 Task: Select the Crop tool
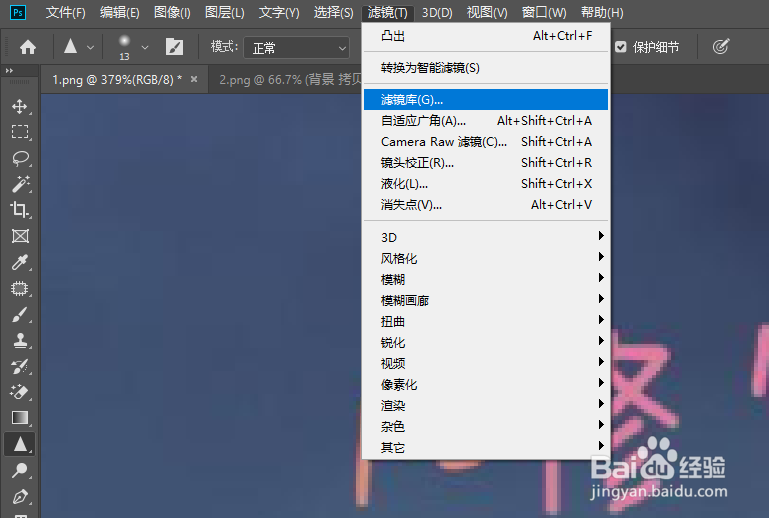pos(20,210)
